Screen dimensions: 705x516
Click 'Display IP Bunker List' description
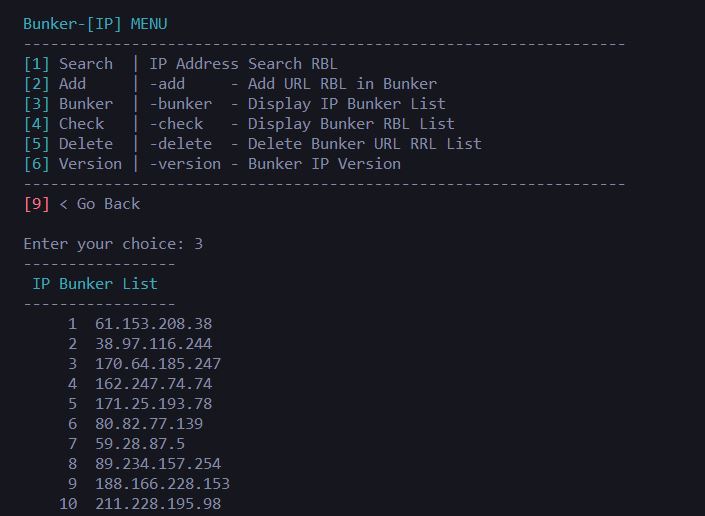click(x=347, y=104)
